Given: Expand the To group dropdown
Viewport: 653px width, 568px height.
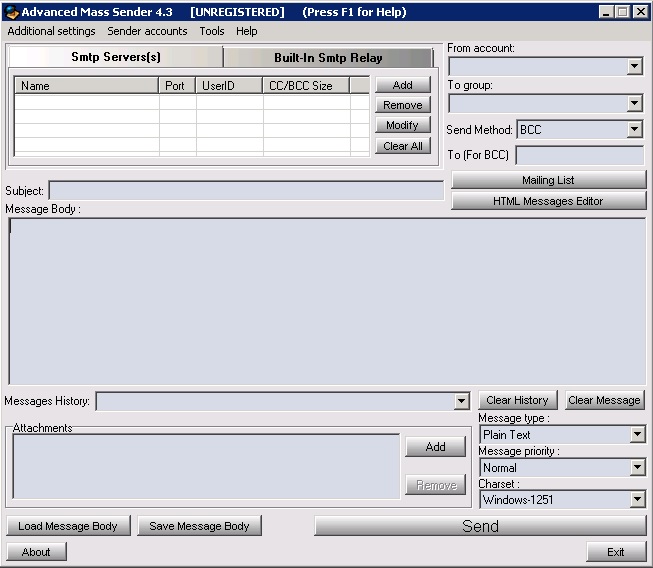Looking at the screenshot, I should 634,103.
